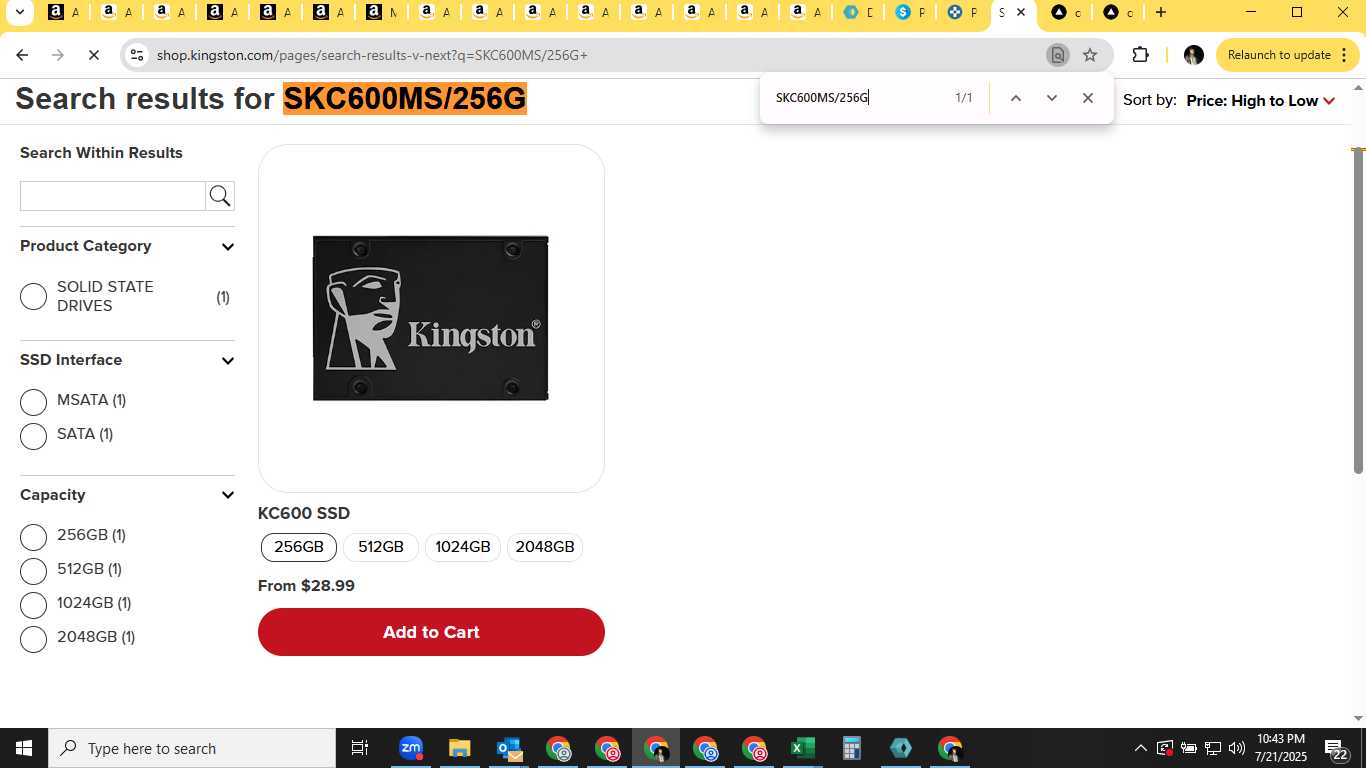Select 256GB (1) sidebar capacity filter

click(33, 537)
